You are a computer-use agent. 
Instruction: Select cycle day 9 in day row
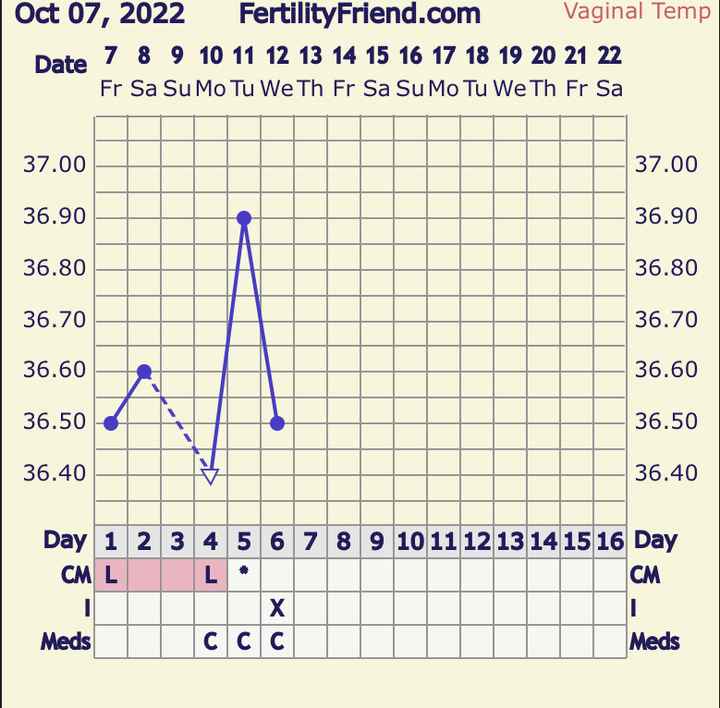tap(377, 542)
